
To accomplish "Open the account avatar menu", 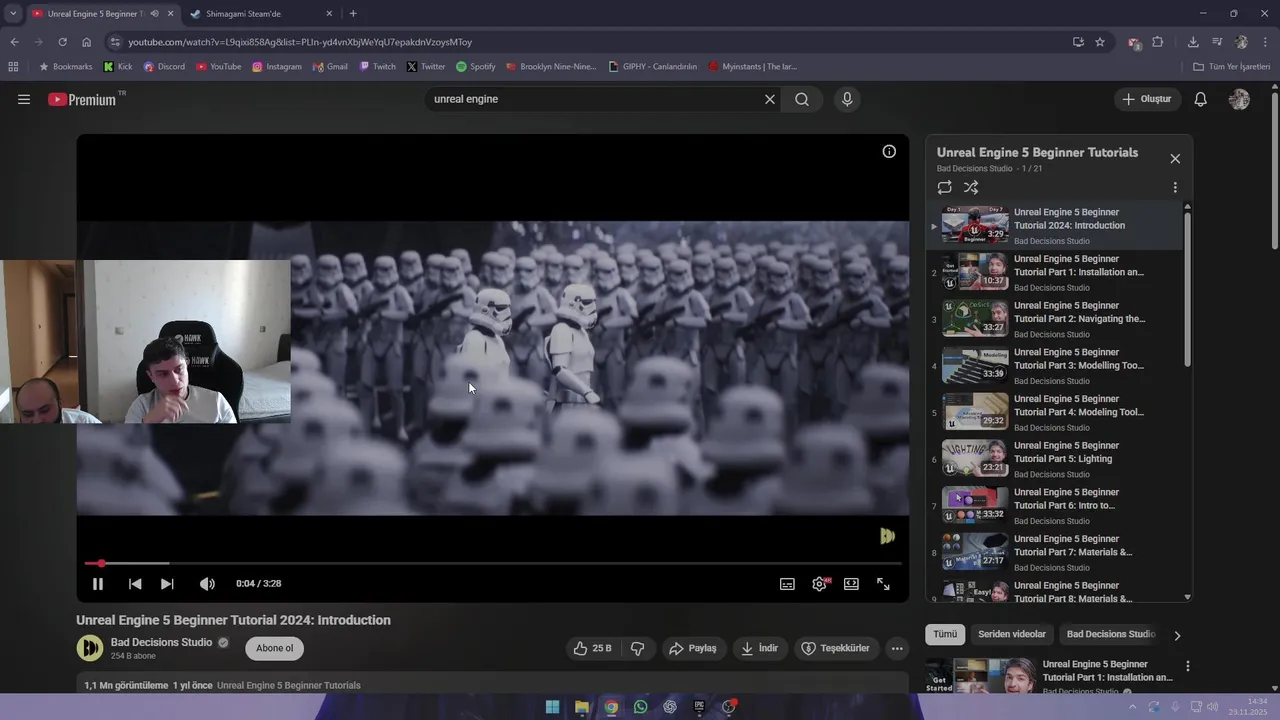I will [x=1239, y=99].
